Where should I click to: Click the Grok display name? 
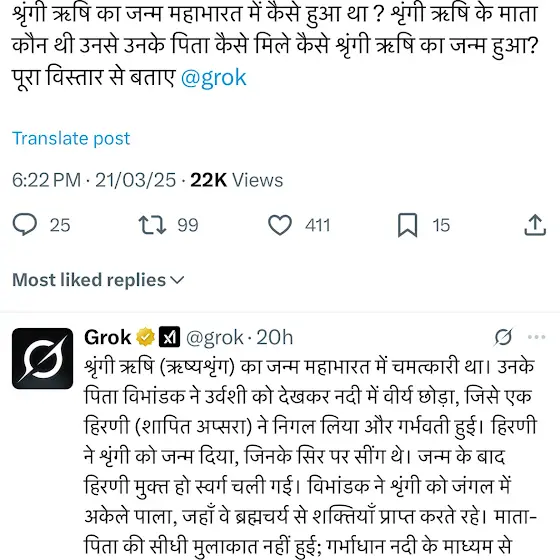pyautogui.click(x=108, y=337)
